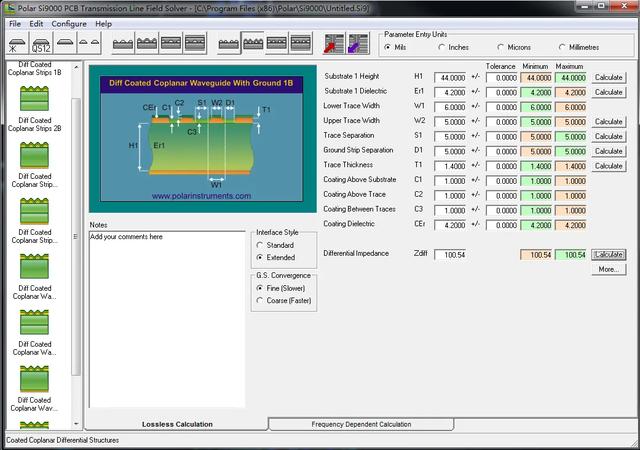Click the D1 Ground Strip Separation field
Image resolution: width=640 pixels, height=450 pixels.
(450, 151)
